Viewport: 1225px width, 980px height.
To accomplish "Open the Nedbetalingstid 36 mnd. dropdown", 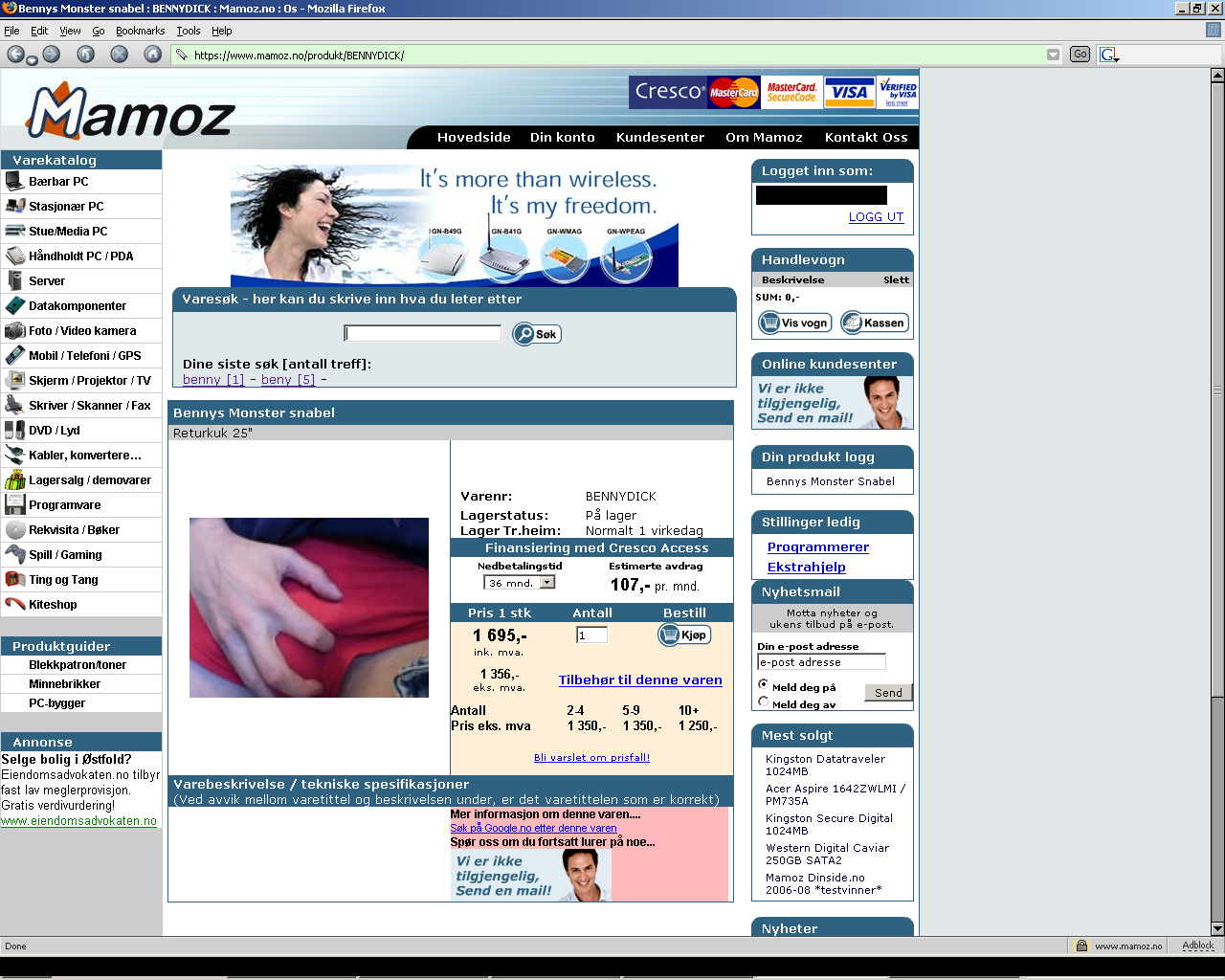I will (x=519, y=582).
